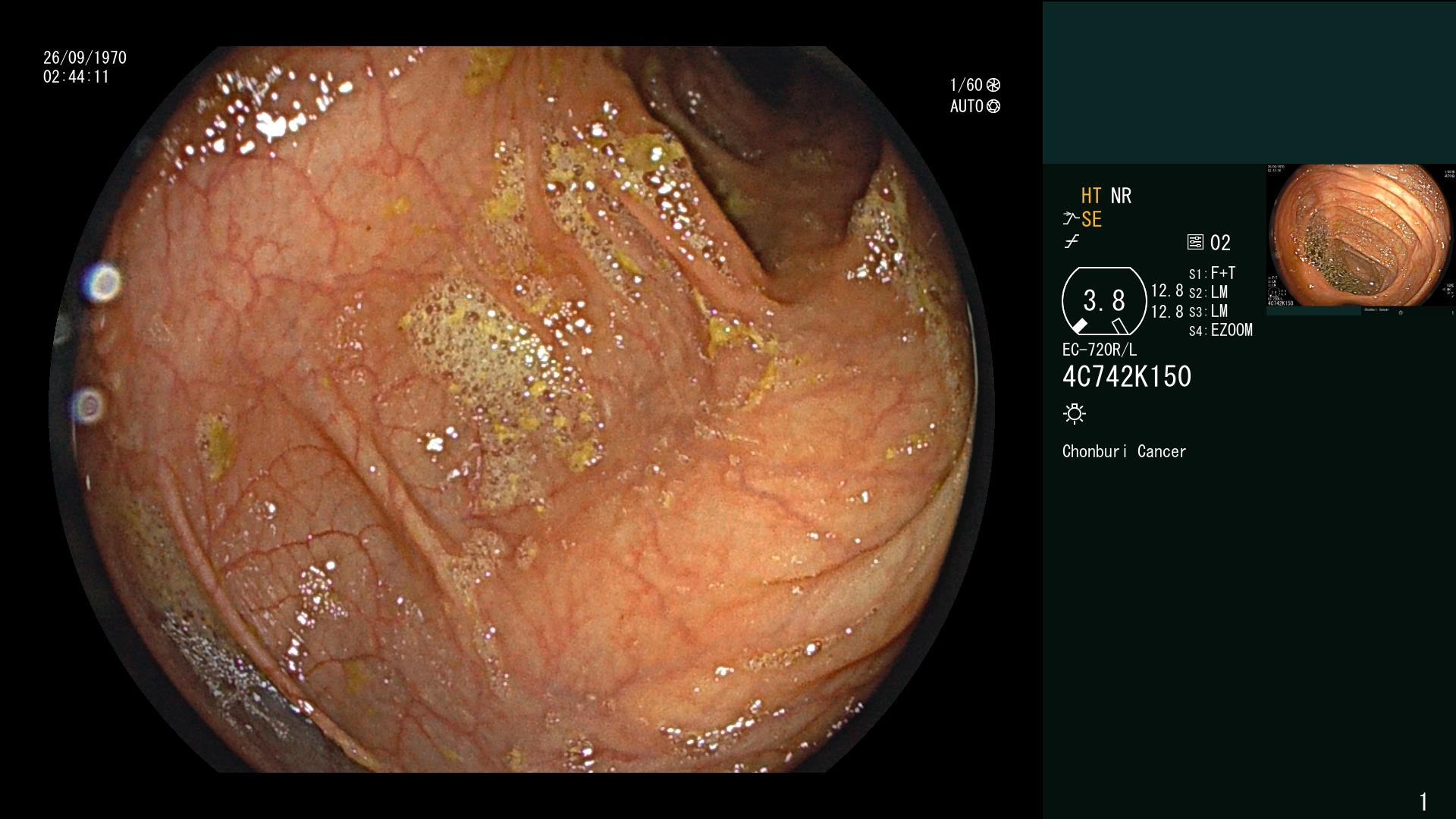
Task: Click the lower 12.8 value
Action: 1167,312
